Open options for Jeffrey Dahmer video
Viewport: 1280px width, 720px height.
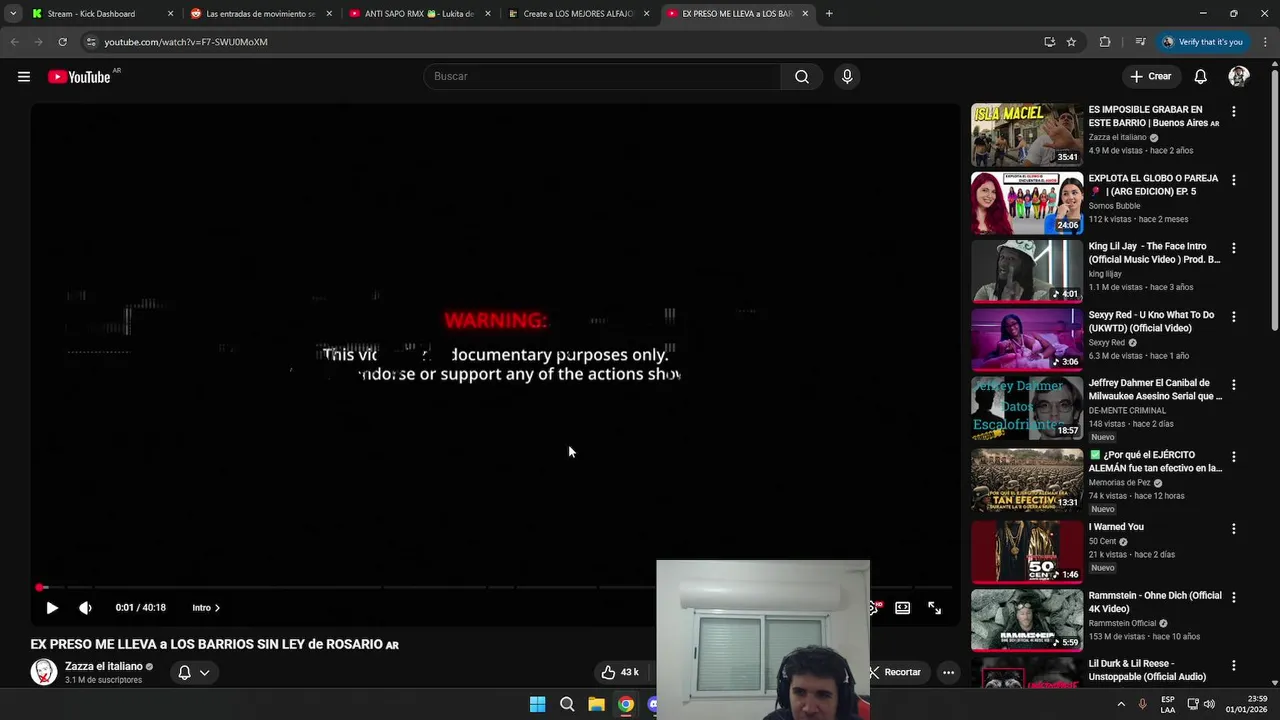pyautogui.click(x=1234, y=385)
